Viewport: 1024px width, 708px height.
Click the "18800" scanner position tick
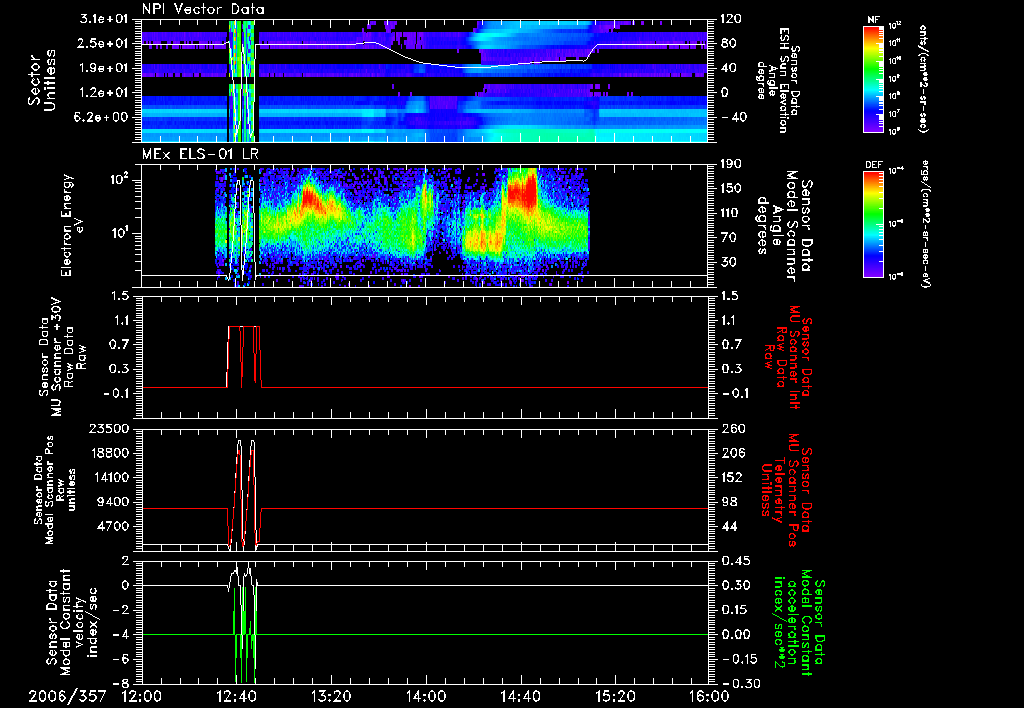click(111, 453)
